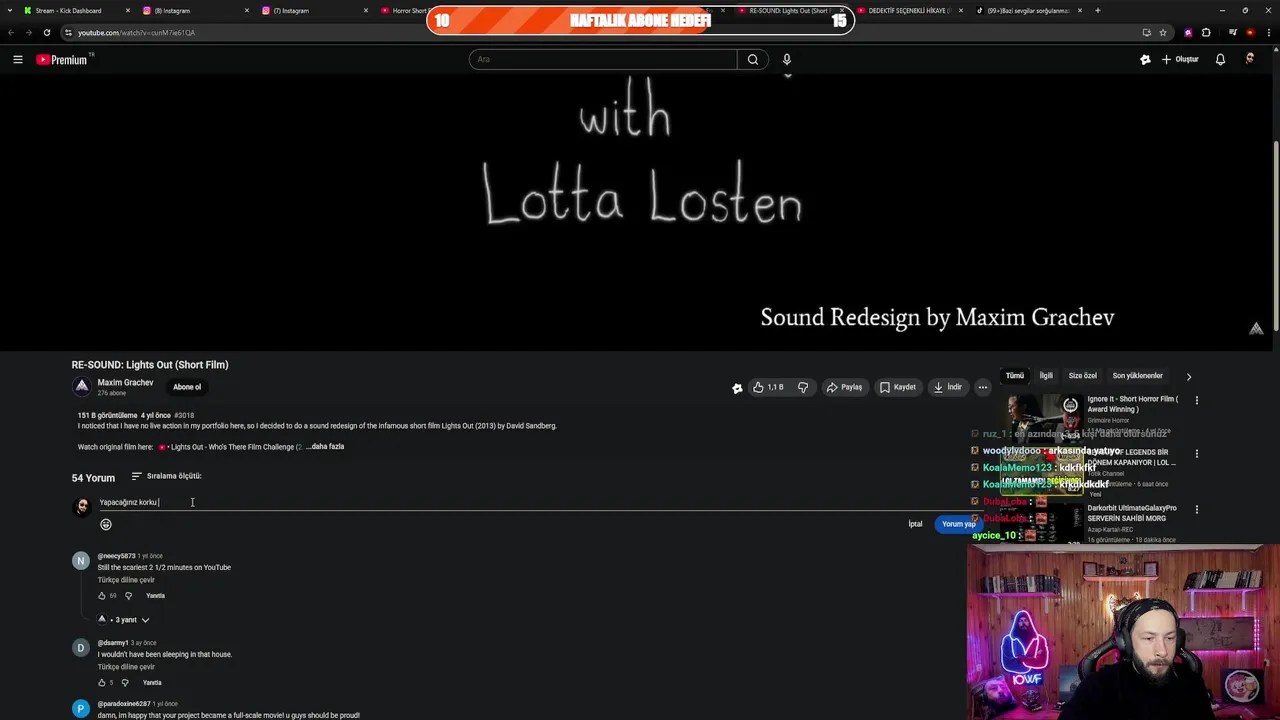This screenshot has width=1280, height=720.
Task: Open more actions ellipsis under video
Action: tap(983, 387)
